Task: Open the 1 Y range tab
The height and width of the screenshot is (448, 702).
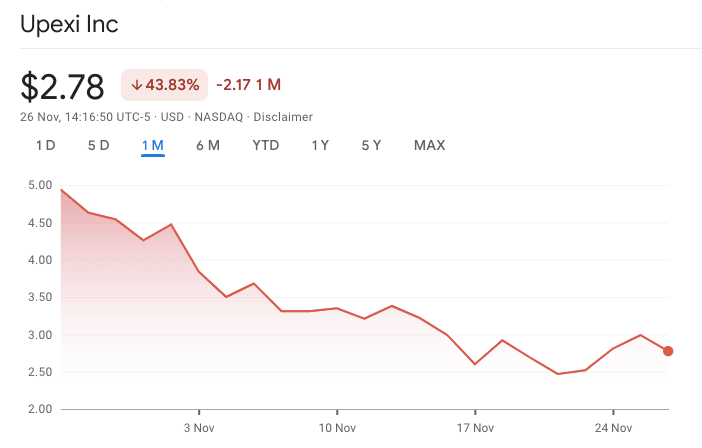Action: (320, 145)
